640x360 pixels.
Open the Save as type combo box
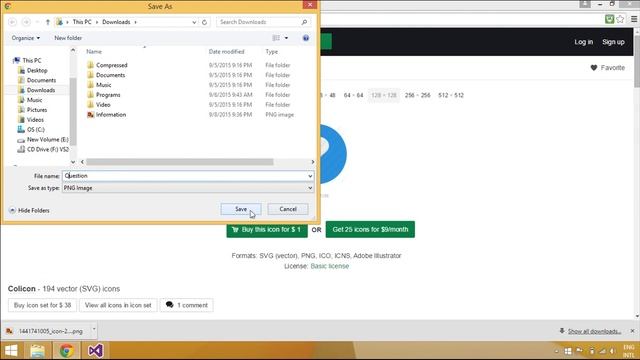click(188, 188)
